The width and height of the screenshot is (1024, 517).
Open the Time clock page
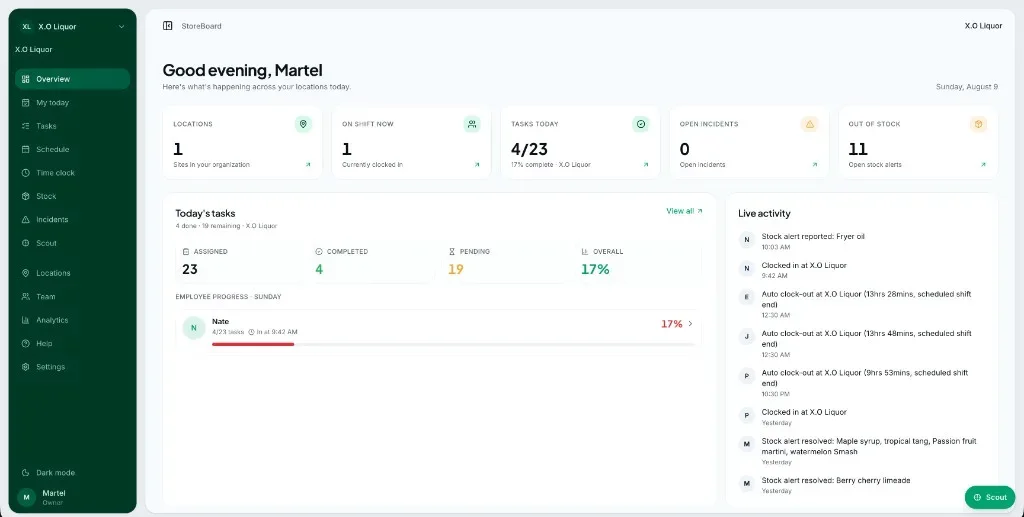[72, 173]
